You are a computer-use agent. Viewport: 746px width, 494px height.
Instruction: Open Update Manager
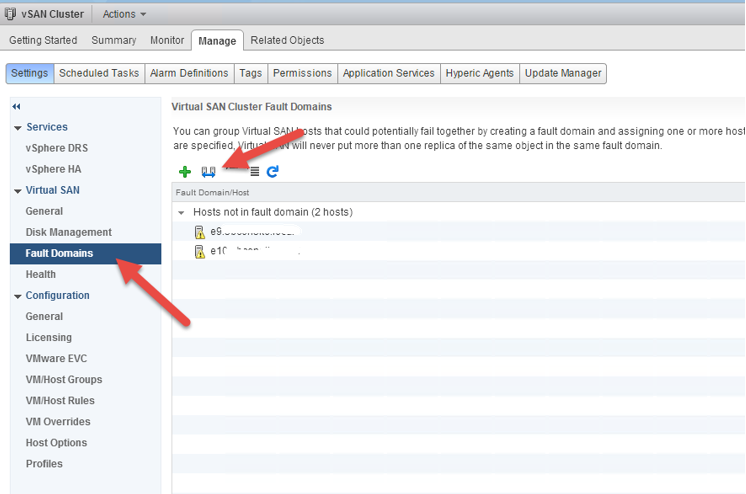(x=563, y=73)
